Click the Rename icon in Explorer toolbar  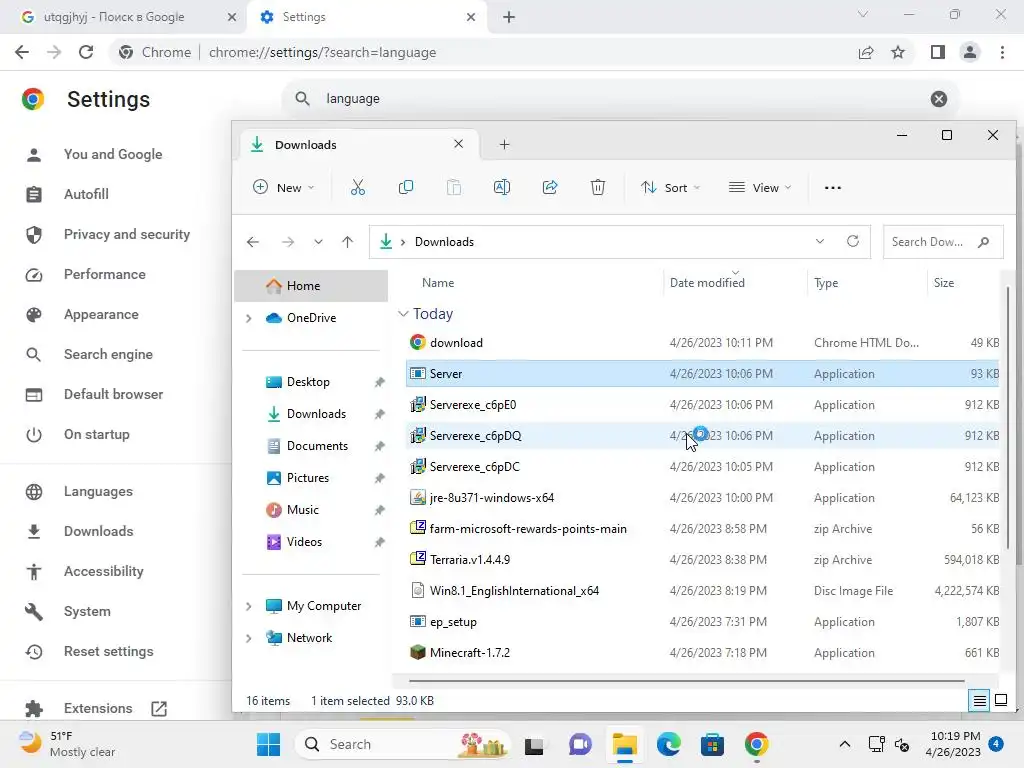(x=502, y=187)
